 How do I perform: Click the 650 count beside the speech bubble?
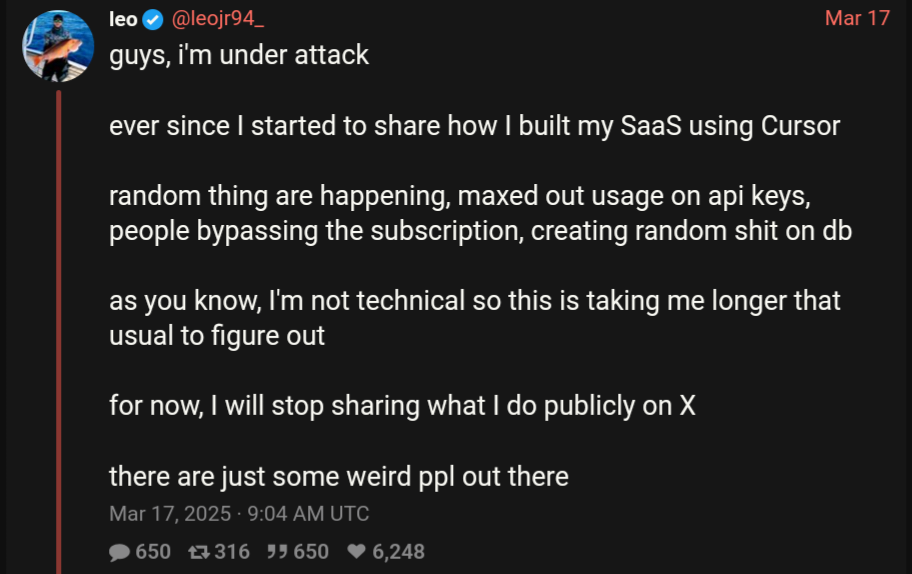153,551
